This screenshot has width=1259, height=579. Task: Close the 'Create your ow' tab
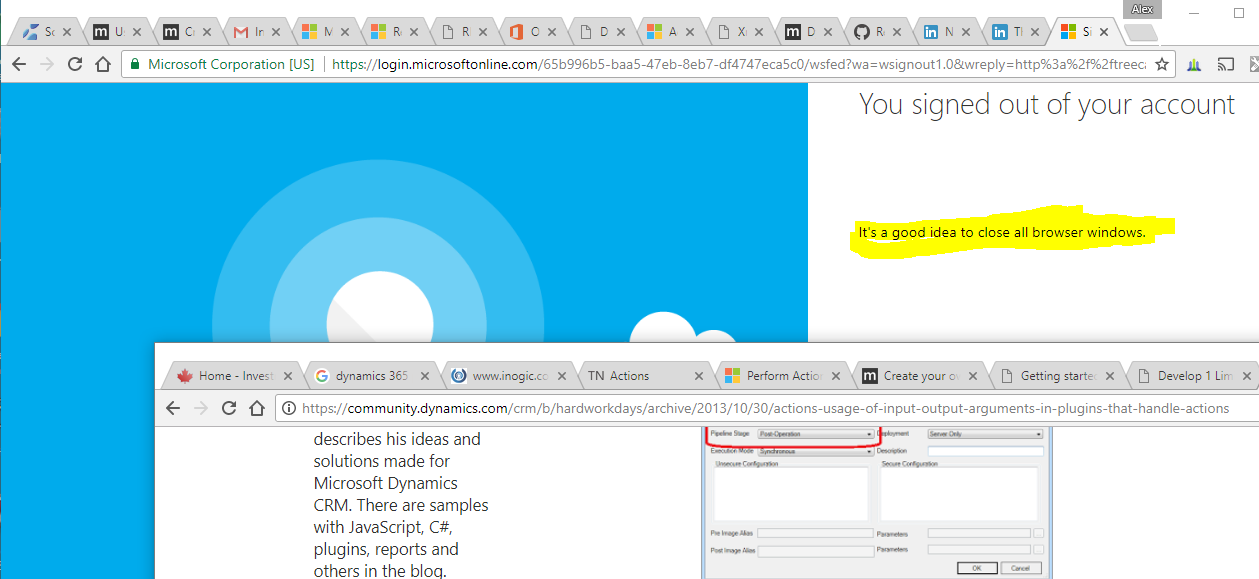click(x=974, y=377)
